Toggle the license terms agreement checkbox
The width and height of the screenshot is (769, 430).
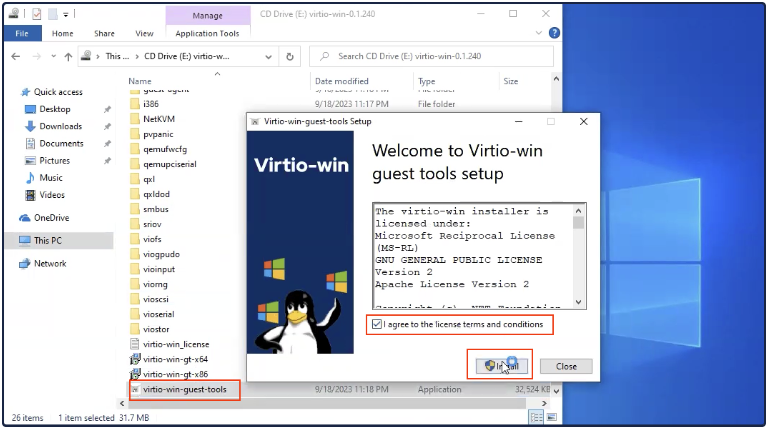click(377, 325)
